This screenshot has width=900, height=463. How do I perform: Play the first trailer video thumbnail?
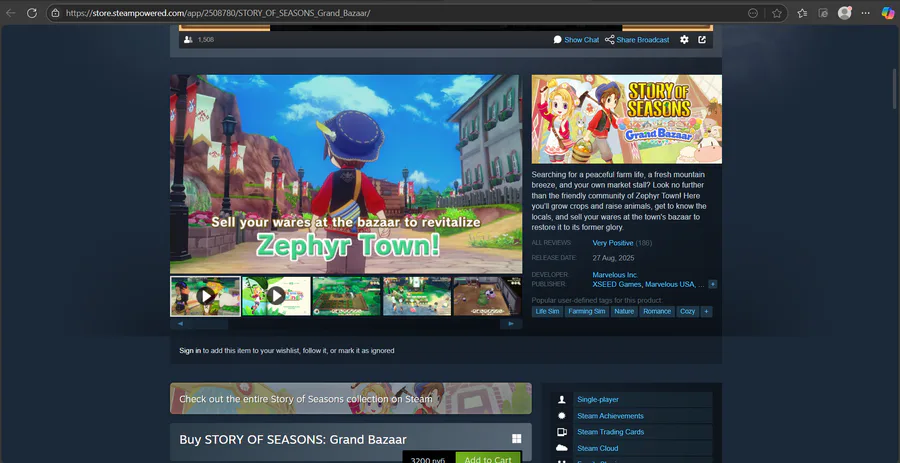[x=205, y=296]
